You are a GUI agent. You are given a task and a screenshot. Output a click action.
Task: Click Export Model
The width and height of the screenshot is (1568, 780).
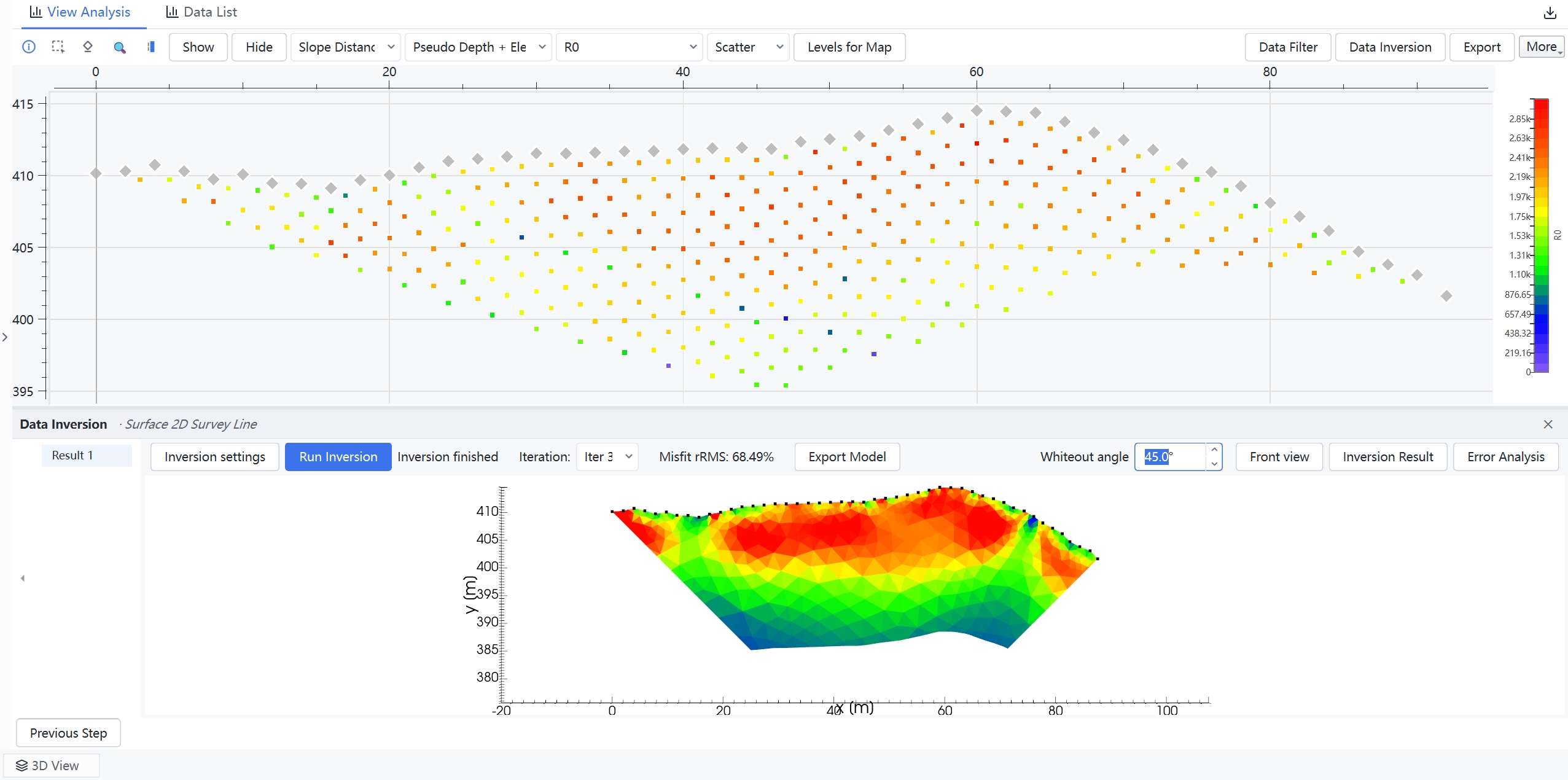point(847,457)
